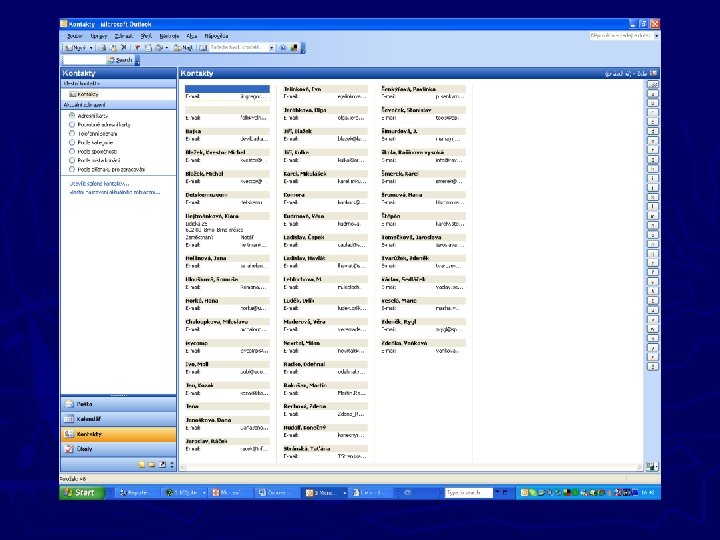Click the Shortcuts icon in navigation pane
The width and height of the screenshot is (720, 540).
pyautogui.click(x=162, y=465)
